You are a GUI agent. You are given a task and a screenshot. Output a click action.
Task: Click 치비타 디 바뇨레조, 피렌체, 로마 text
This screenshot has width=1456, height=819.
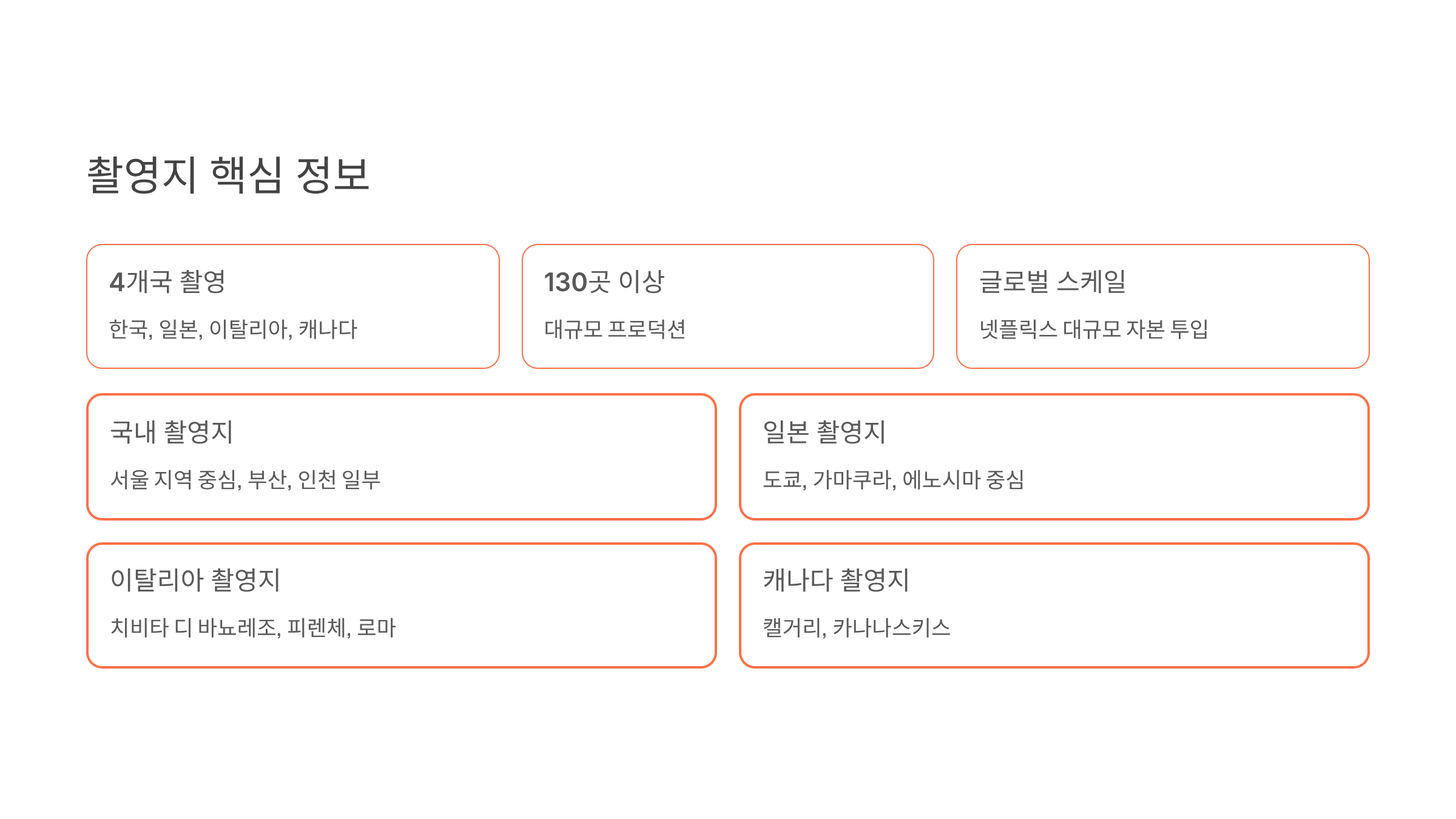click(x=253, y=627)
